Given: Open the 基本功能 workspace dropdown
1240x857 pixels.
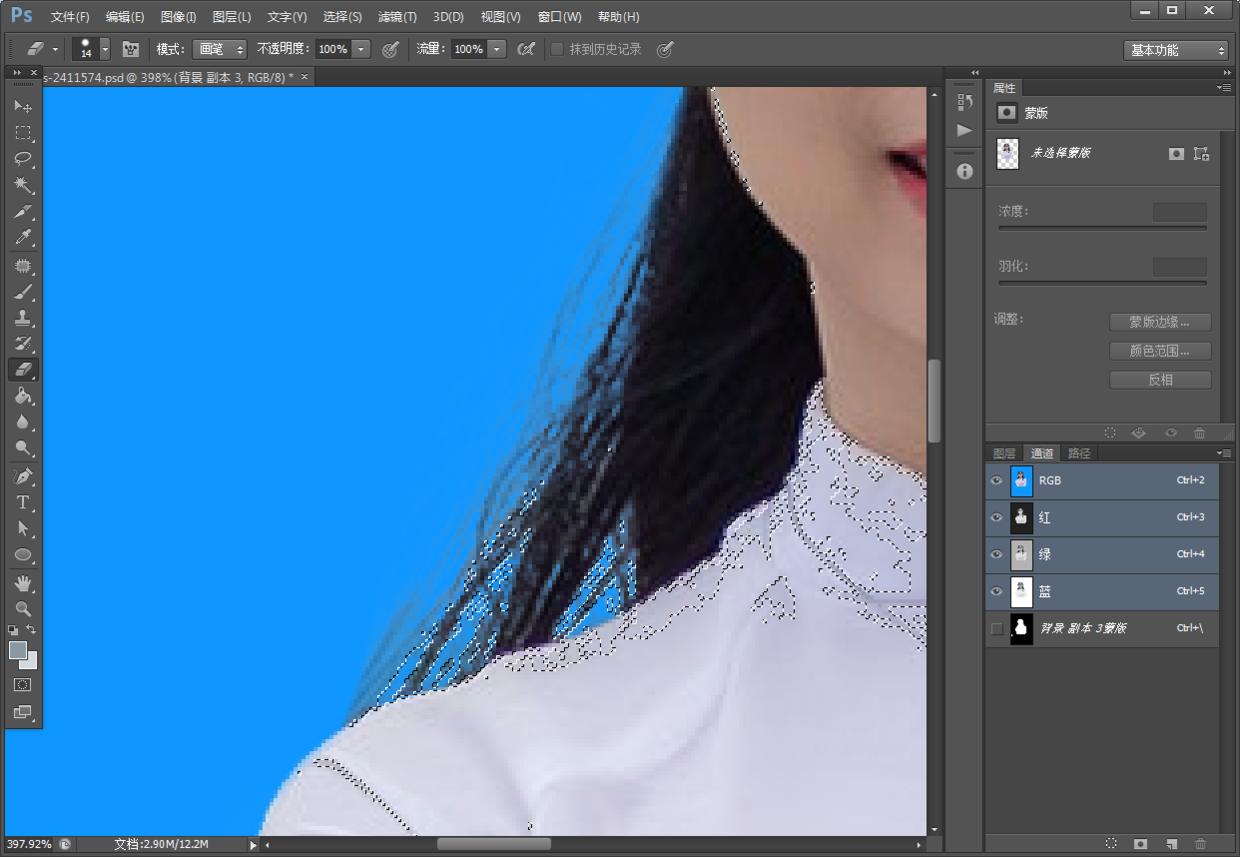Looking at the screenshot, I should click(x=1175, y=50).
